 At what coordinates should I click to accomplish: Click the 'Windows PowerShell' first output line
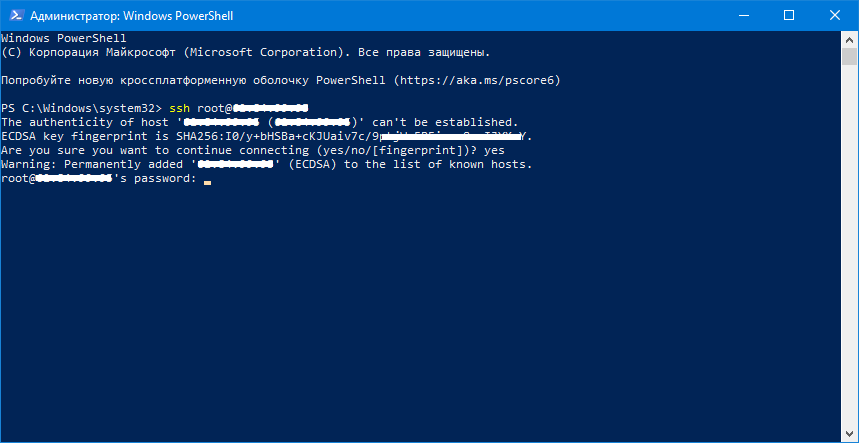(64, 39)
